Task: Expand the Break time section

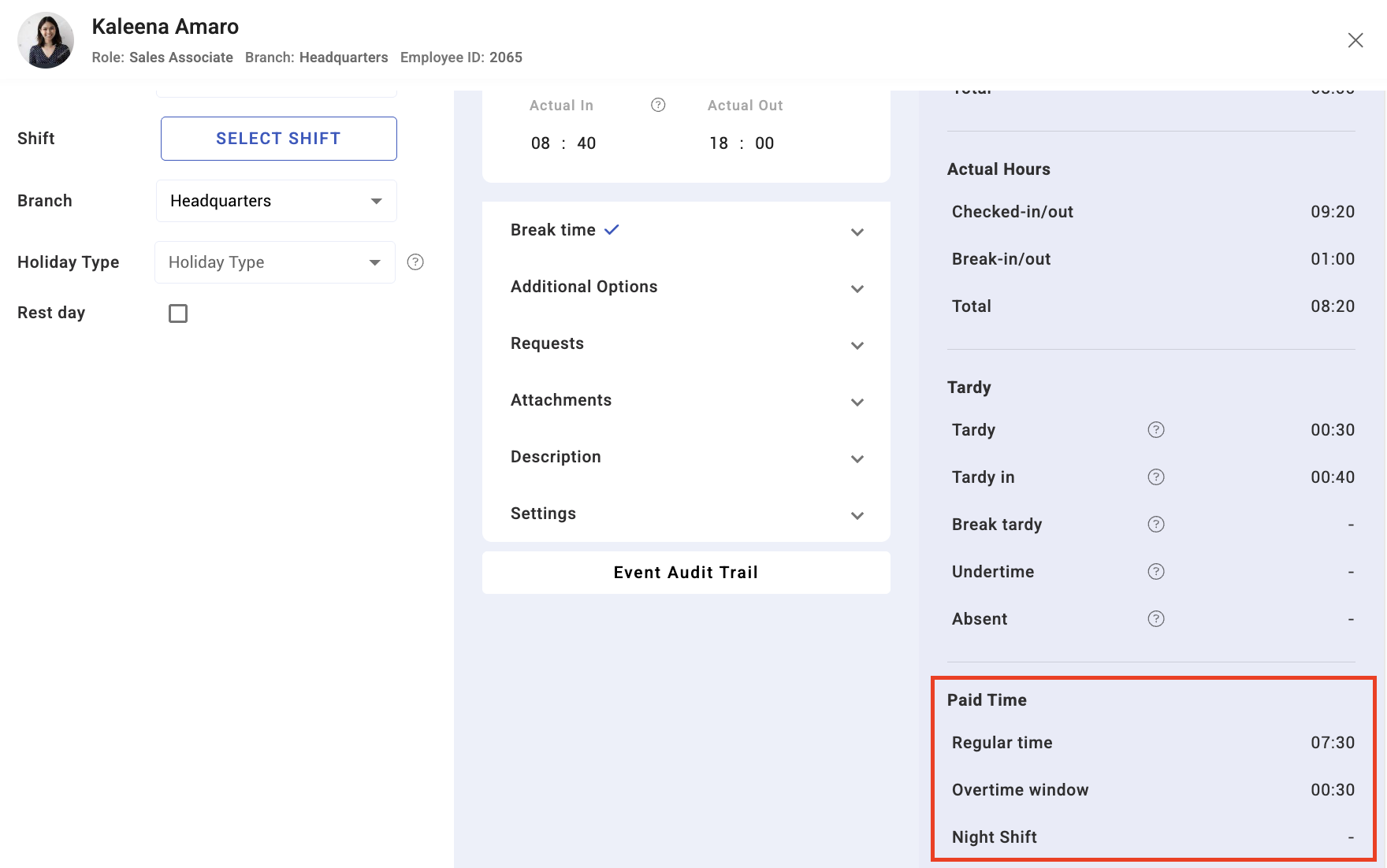Action: 686,230
